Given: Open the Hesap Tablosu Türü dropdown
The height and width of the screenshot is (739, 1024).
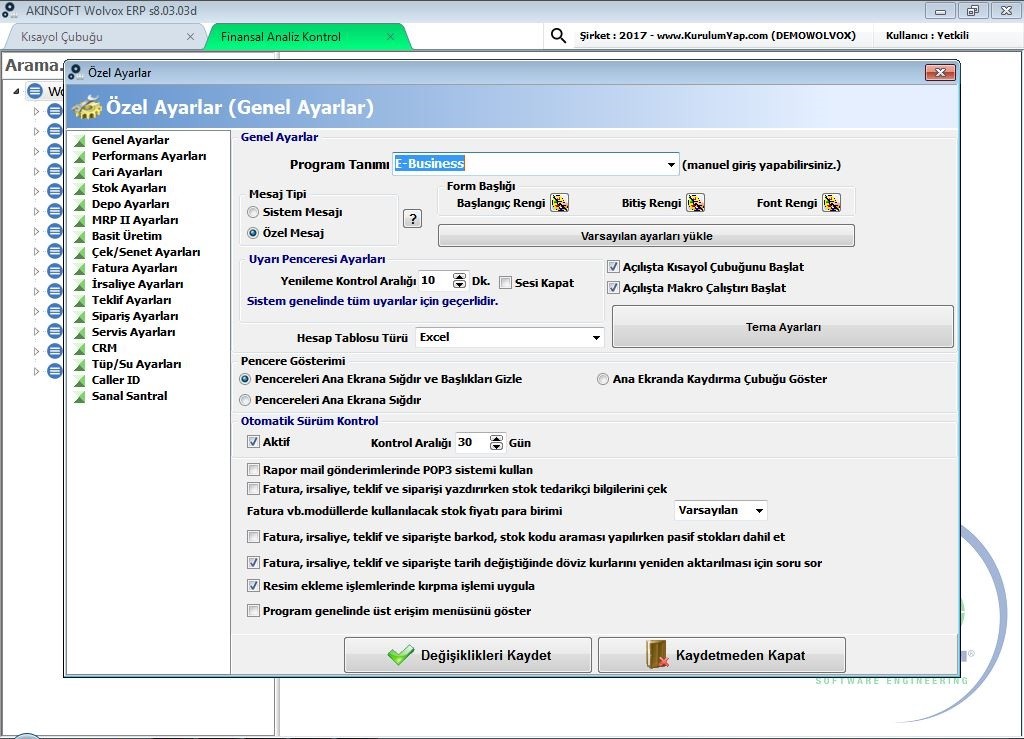Looking at the screenshot, I should point(596,338).
